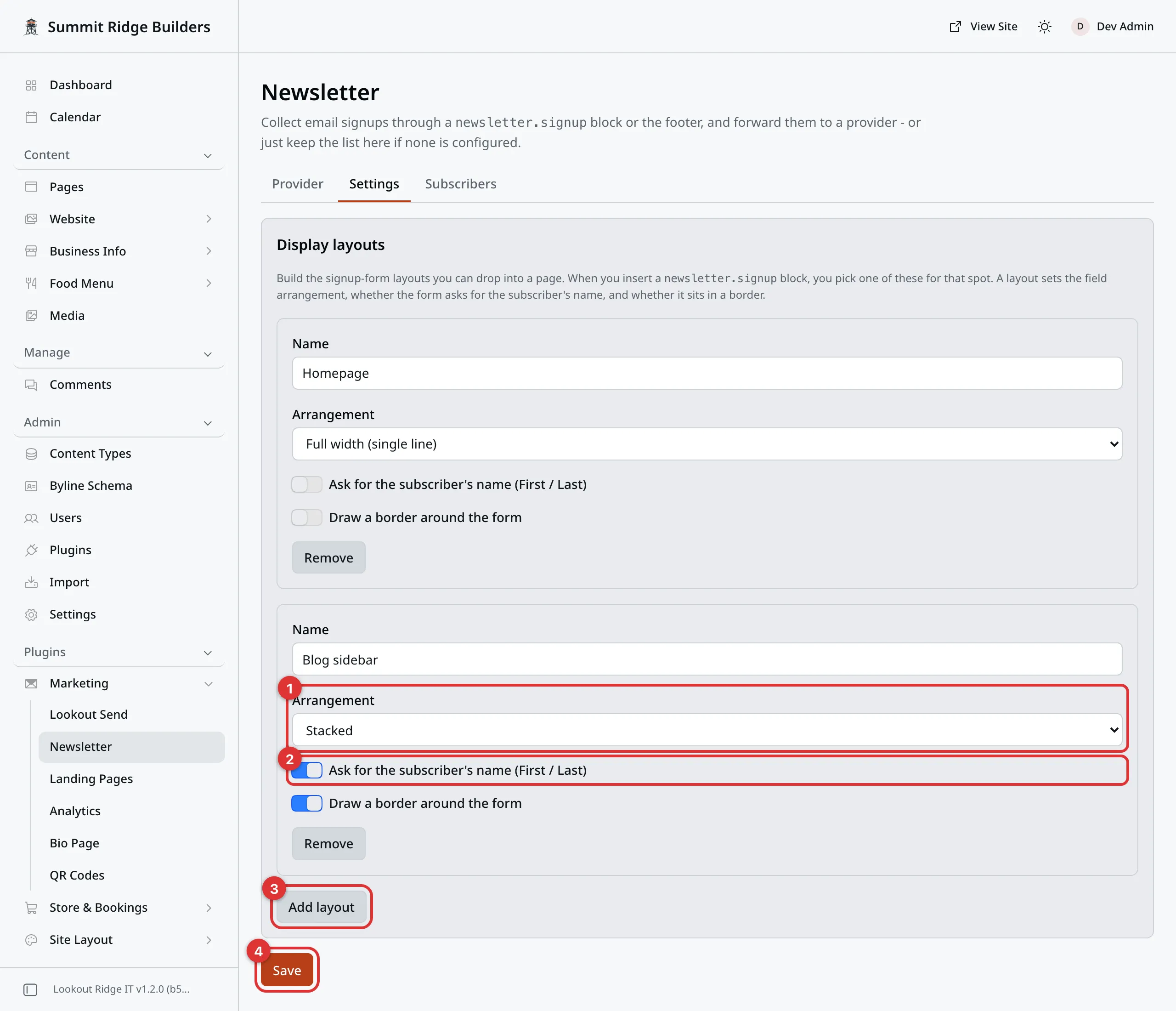This screenshot has height=1011, width=1176.
Task: Click the Byline Schema icon
Action: point(31,486)
